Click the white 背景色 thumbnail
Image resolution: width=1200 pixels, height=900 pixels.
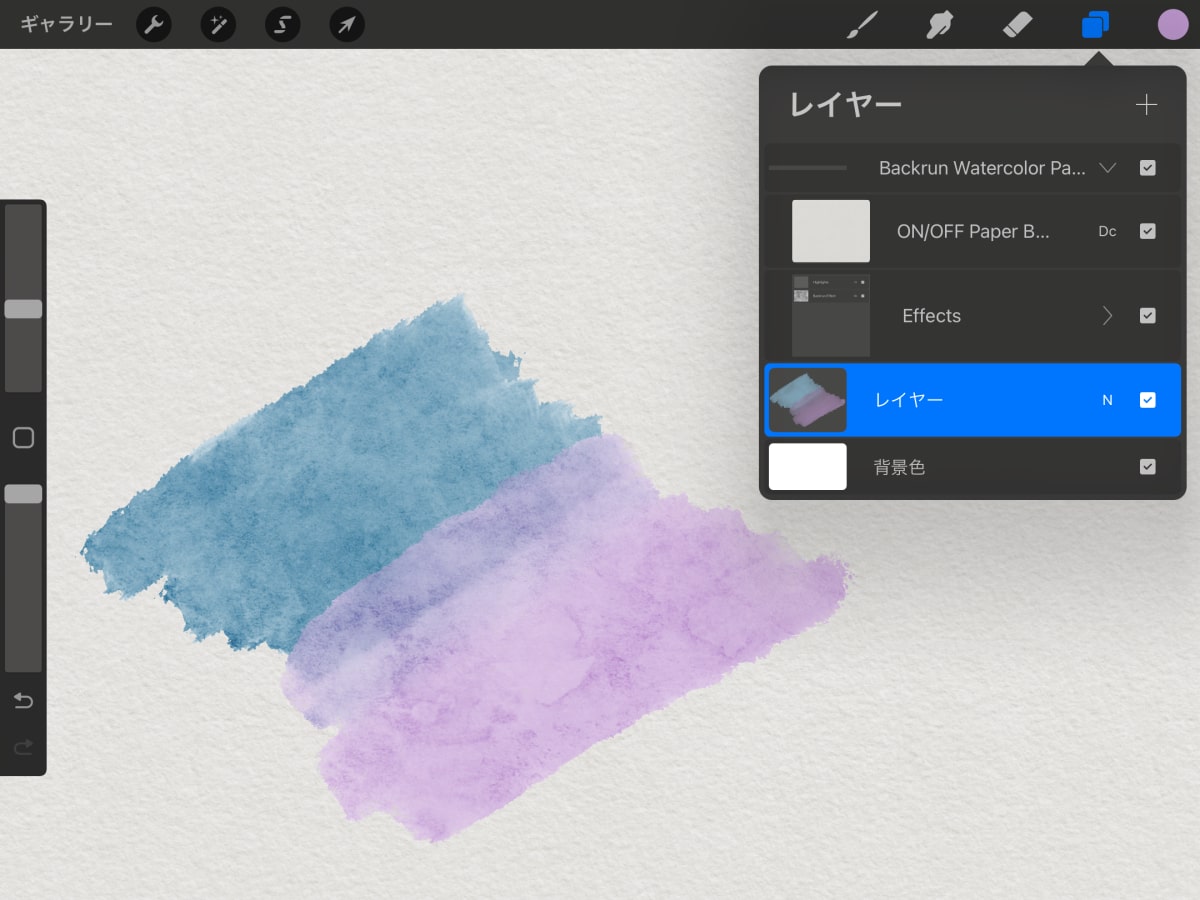click(x=808, y=467)
